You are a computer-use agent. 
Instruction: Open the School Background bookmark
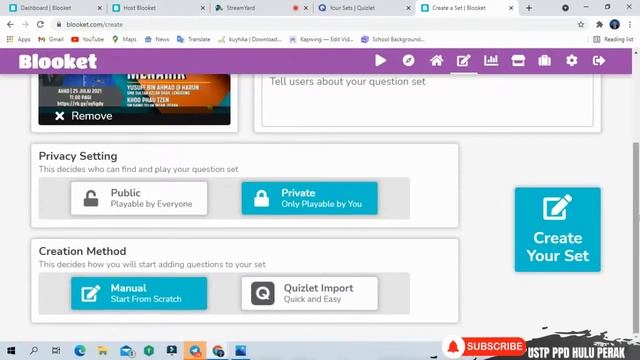point(393,39)
